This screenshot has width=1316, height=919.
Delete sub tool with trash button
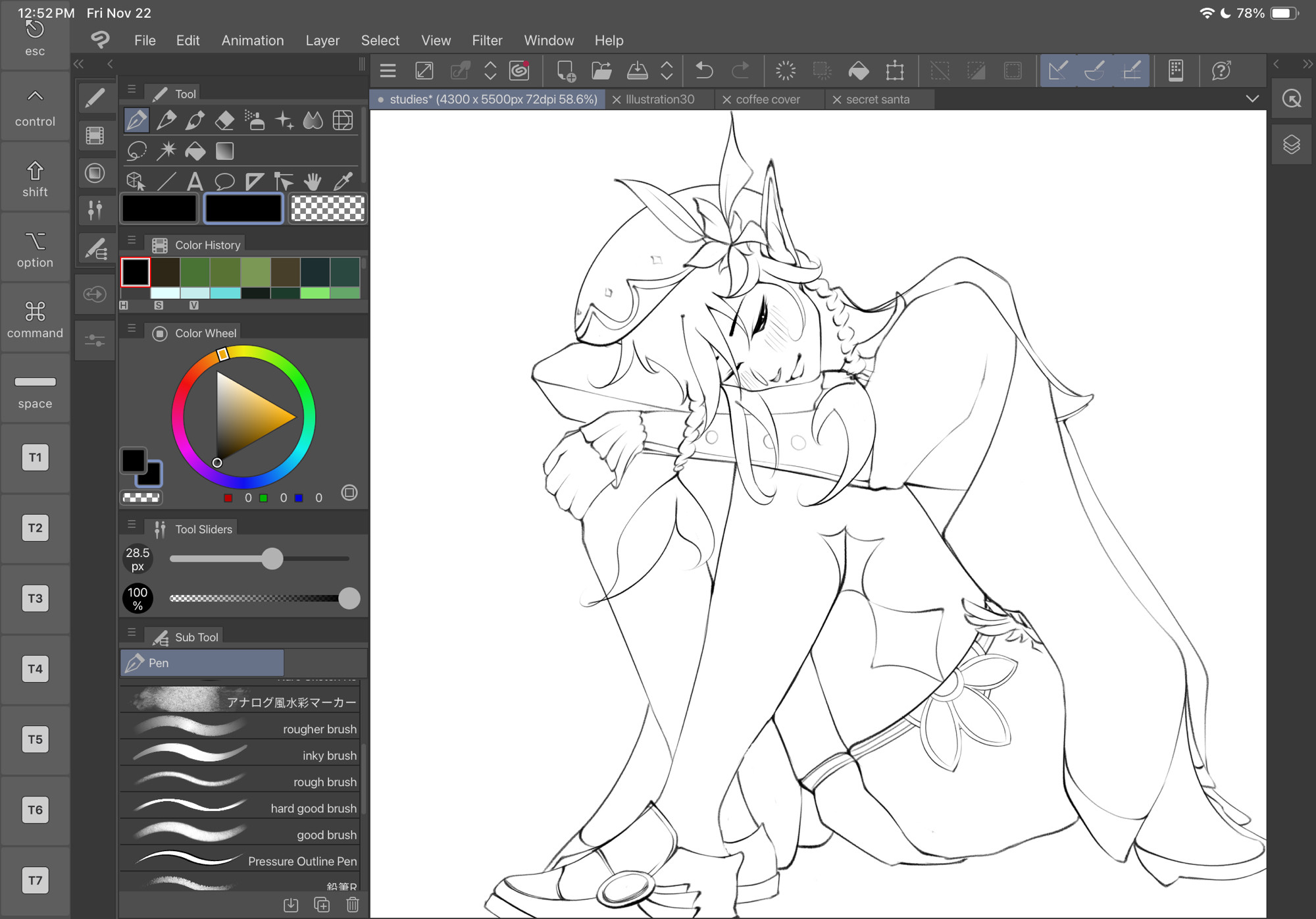(353, 905)
